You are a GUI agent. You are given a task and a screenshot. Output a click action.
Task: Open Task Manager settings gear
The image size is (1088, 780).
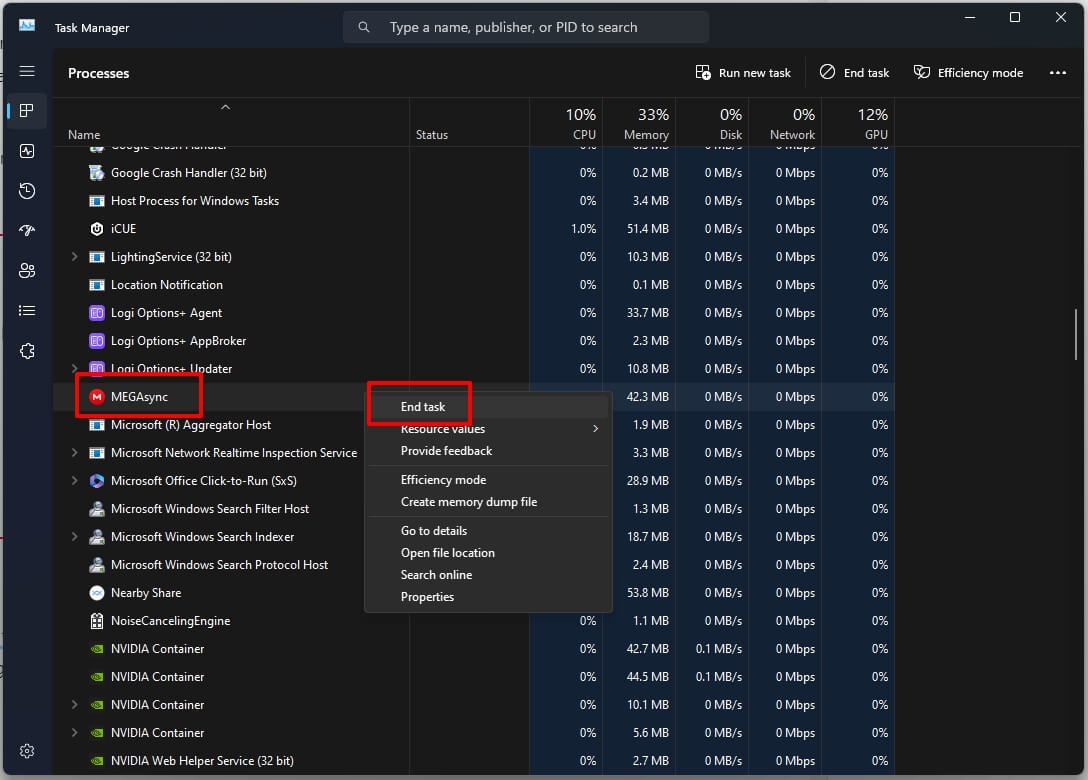(x=27, y=751)
